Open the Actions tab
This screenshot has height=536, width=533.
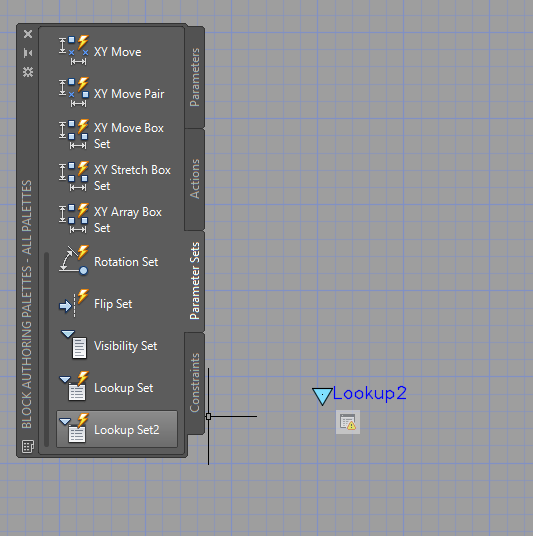click(195, 179)
